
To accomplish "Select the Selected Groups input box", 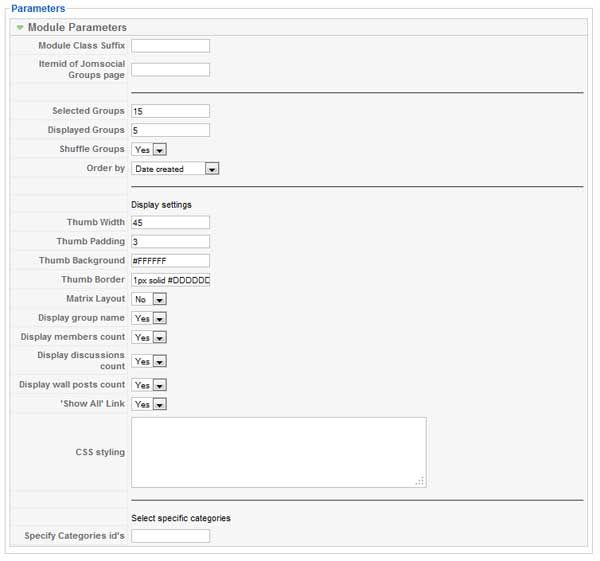I will (x=170, y=111).
